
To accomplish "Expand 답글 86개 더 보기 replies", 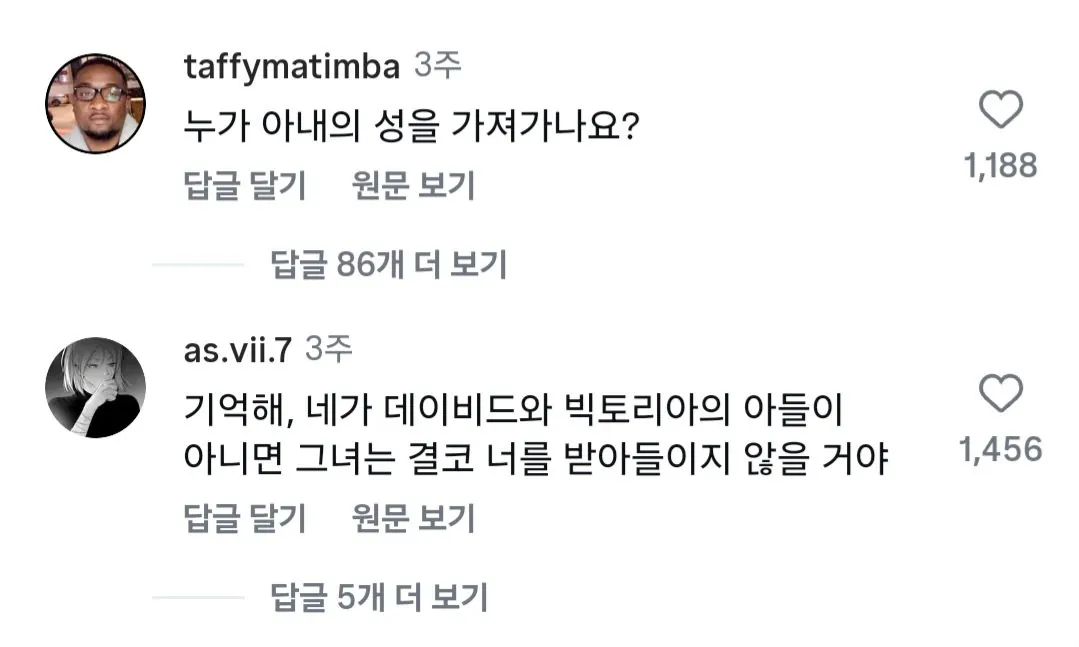I will (x=389, y=265).
